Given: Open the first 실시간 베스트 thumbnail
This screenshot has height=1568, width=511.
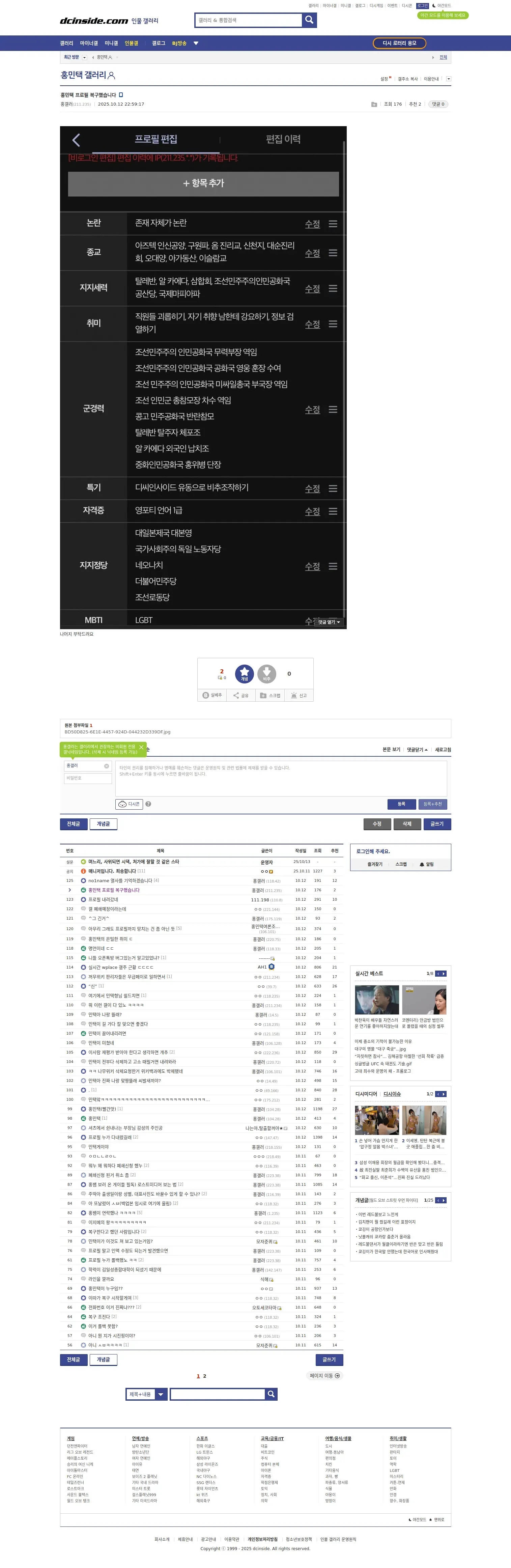Looking at the screenshot, I should pos(377,1000).
